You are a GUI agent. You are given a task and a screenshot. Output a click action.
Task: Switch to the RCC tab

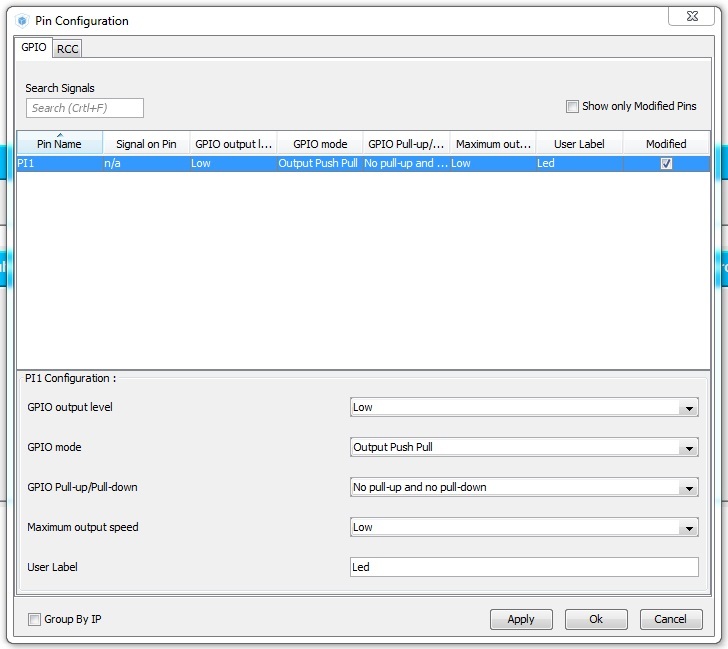coord(67,49)
